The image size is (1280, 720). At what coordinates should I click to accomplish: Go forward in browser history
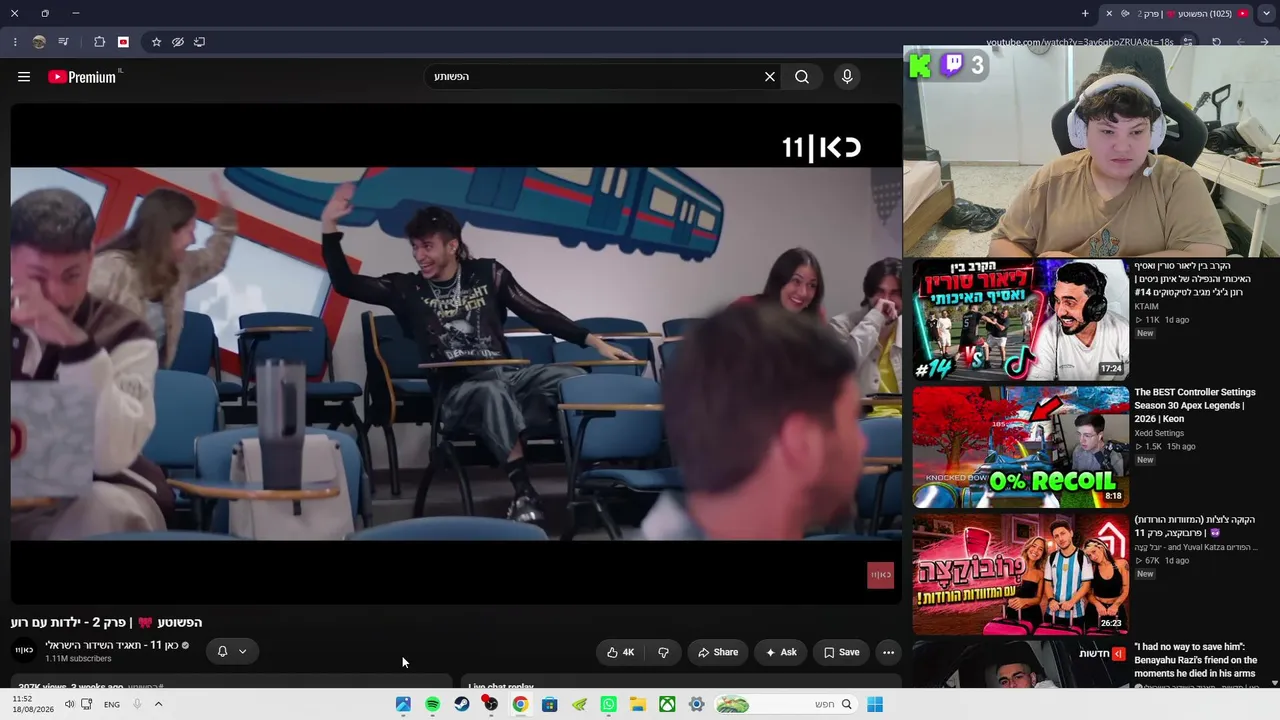coord(1241,42)
